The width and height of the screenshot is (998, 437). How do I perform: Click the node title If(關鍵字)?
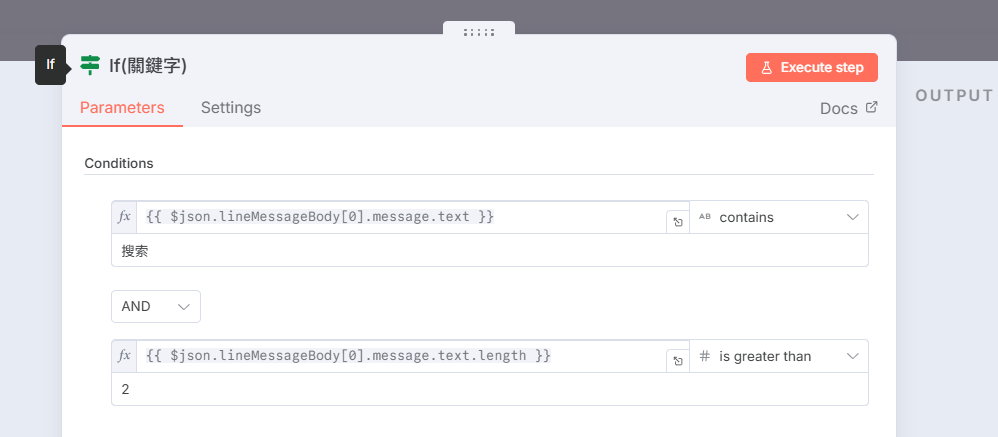[x=148, y=66]
